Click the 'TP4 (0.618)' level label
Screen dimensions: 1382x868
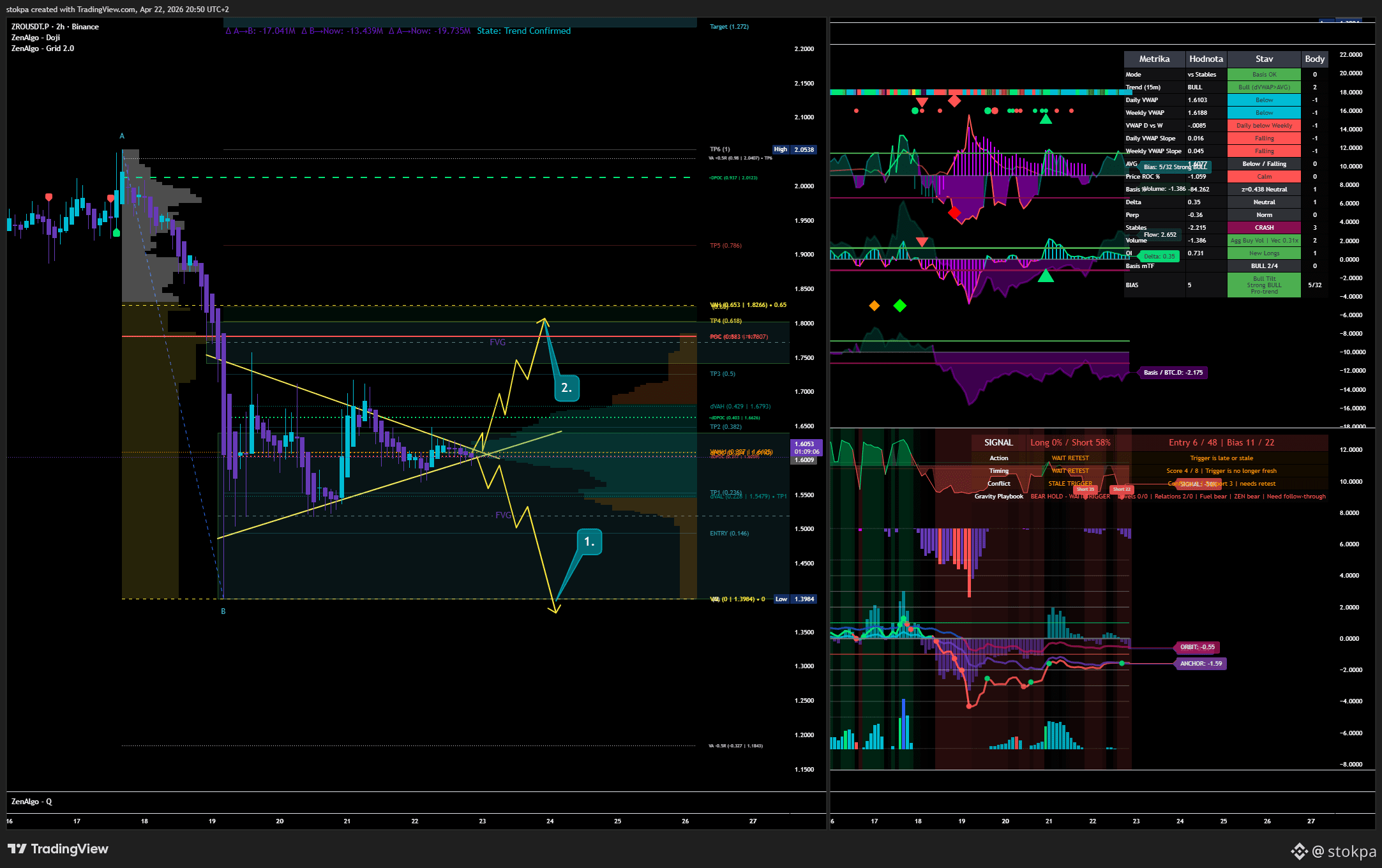[726, 321]
